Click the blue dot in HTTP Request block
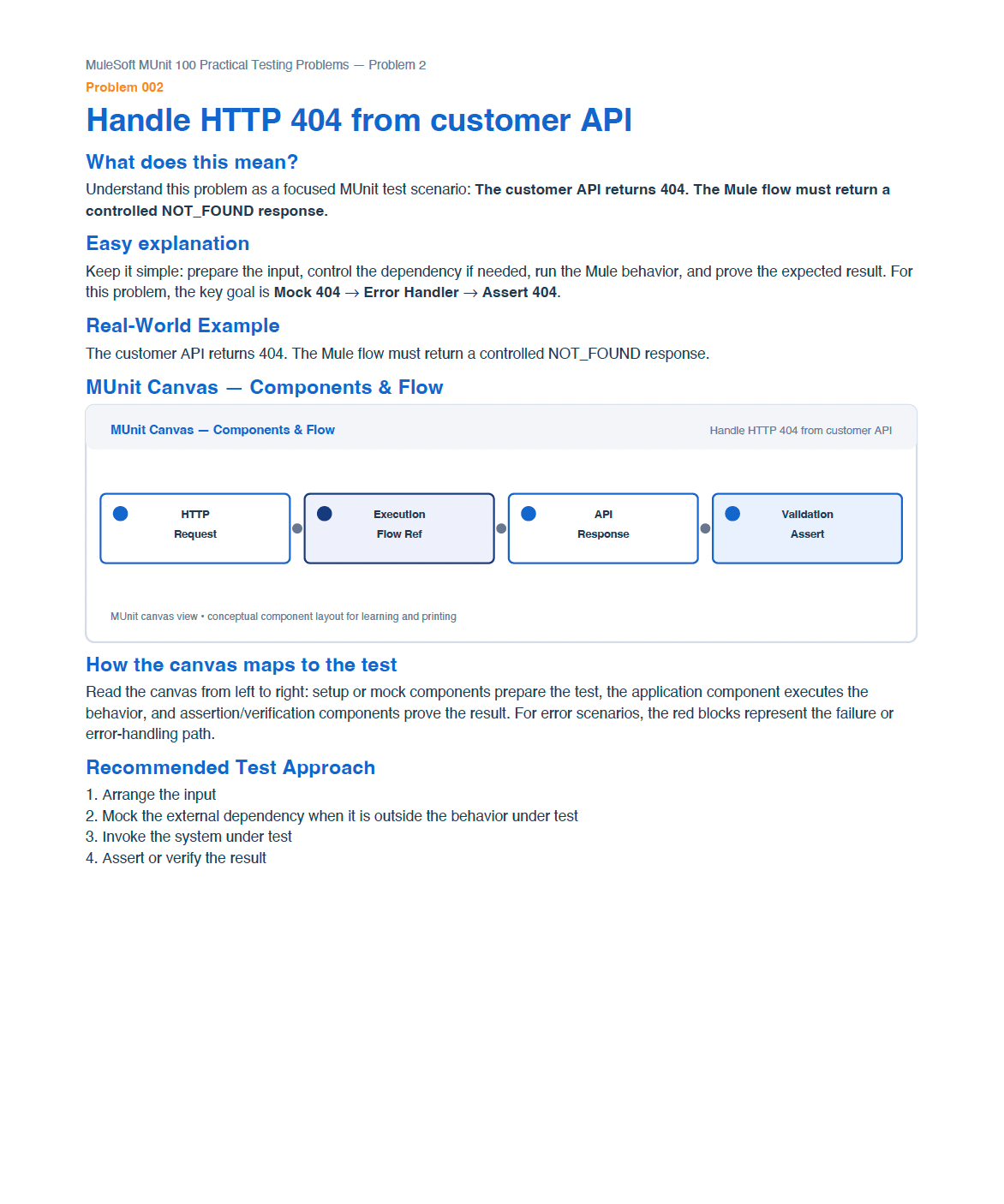 coord(121,514)
